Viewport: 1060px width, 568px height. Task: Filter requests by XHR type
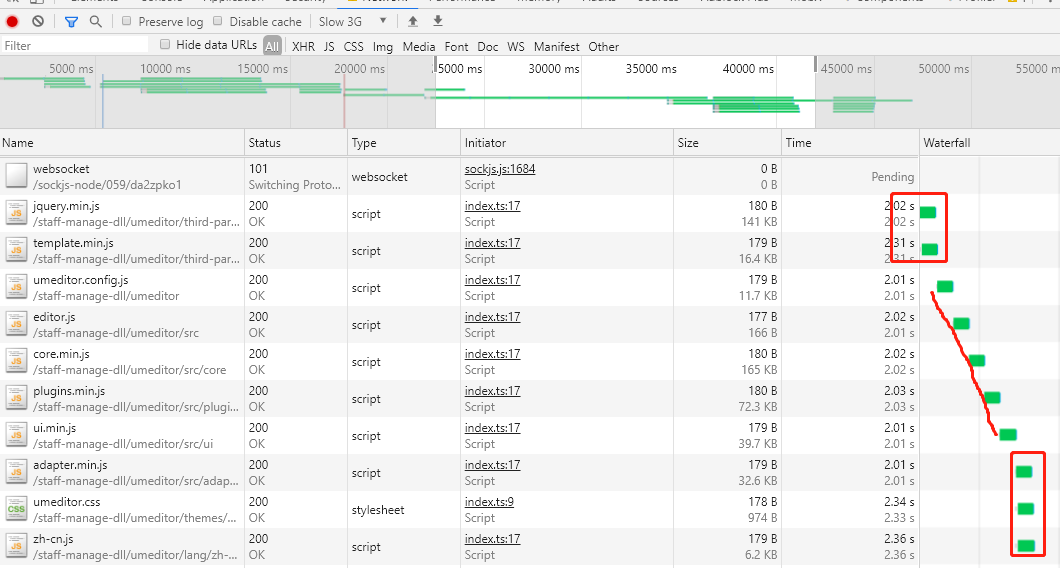(x=304, y=46)
